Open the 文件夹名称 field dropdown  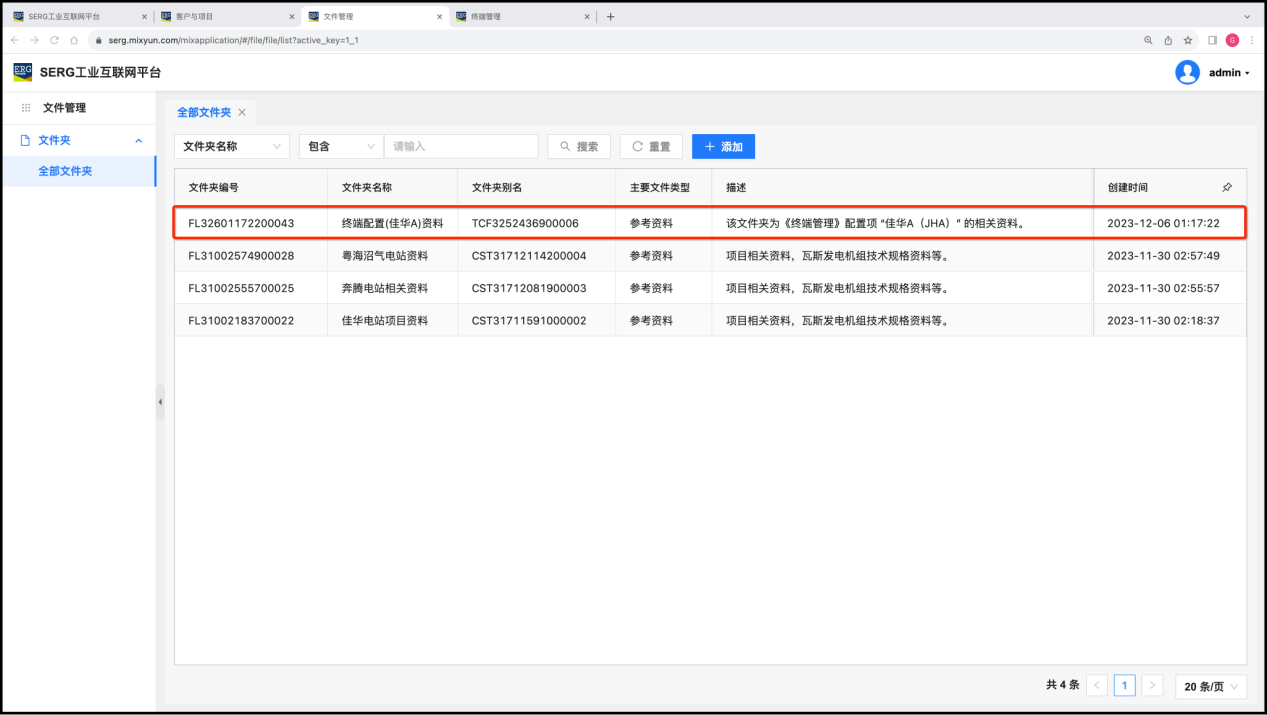[232, 146]
